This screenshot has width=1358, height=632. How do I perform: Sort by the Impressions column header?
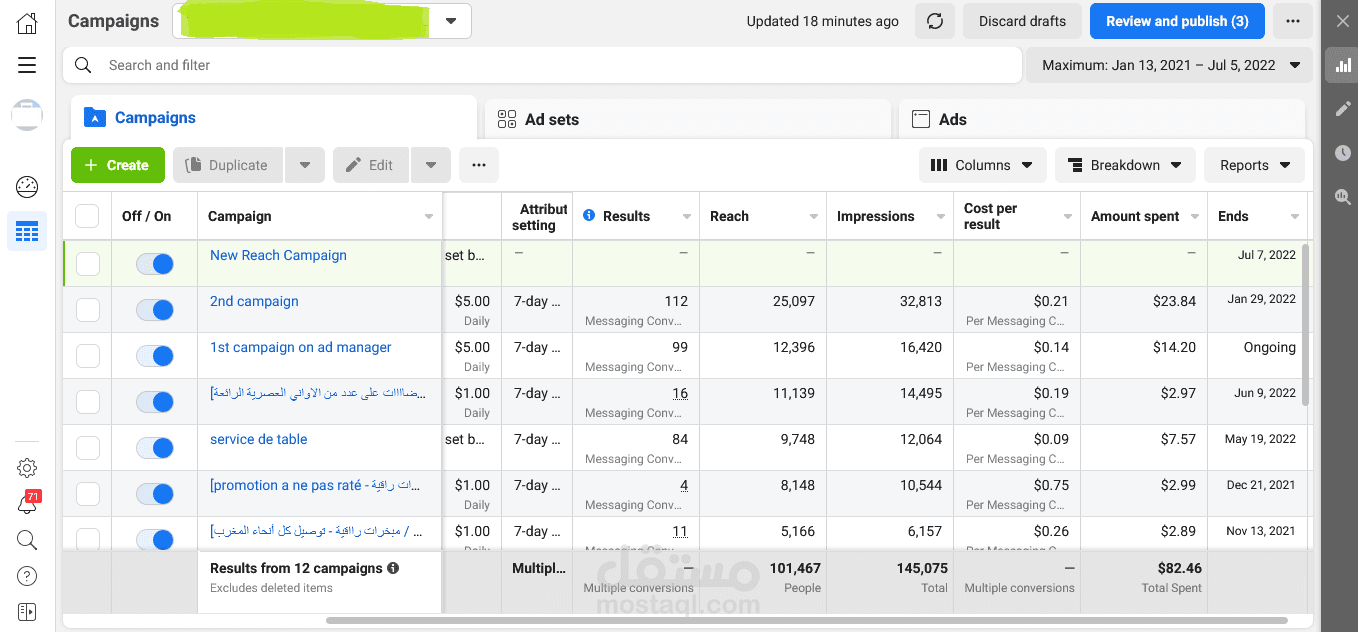coord(875,216)
